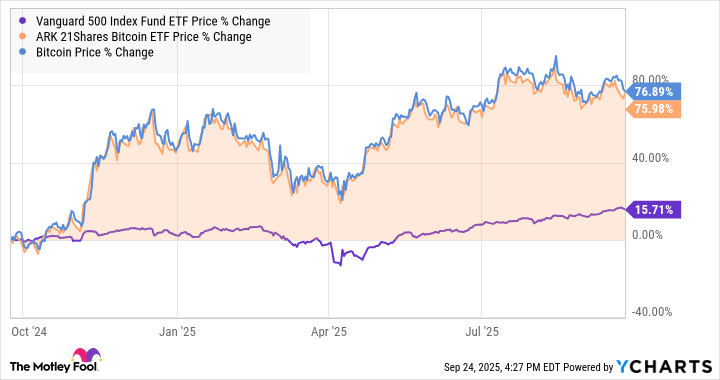Click the Apr '25 axis label
Image resolution: width=720 pixels, height=380 pixels.
coord(329,332)
